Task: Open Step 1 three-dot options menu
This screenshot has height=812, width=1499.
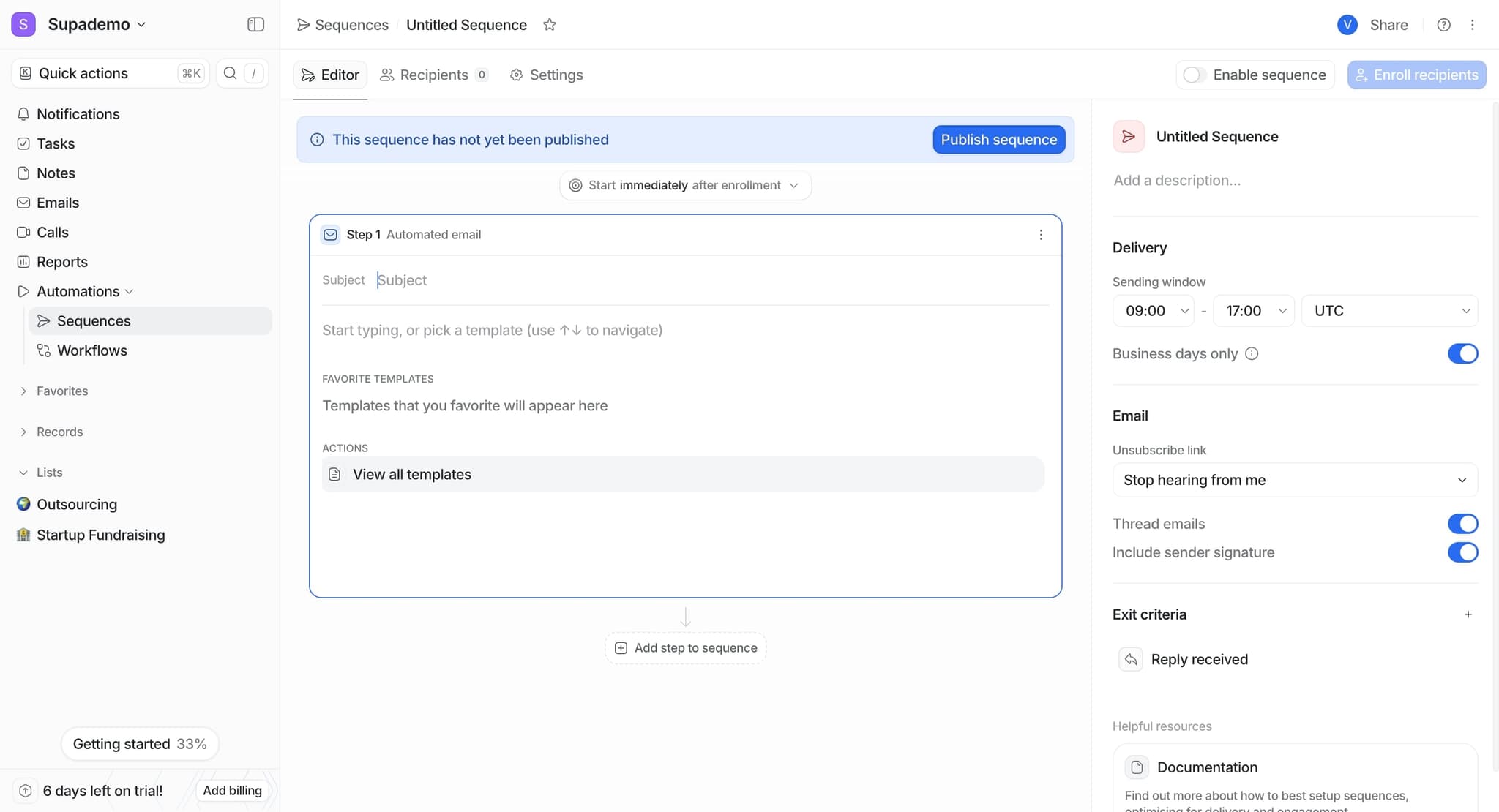Action: coord(1041,235)
